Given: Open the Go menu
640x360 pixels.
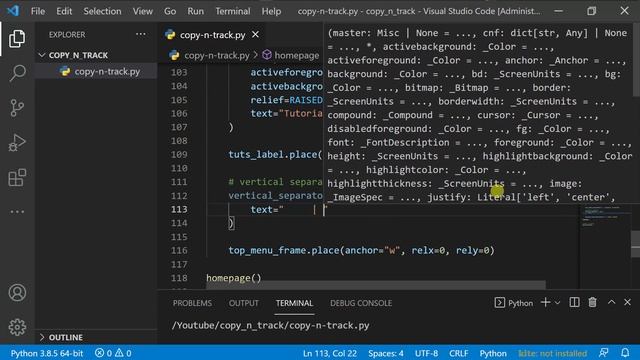Looking at the screenshot, I should point(170,11).
